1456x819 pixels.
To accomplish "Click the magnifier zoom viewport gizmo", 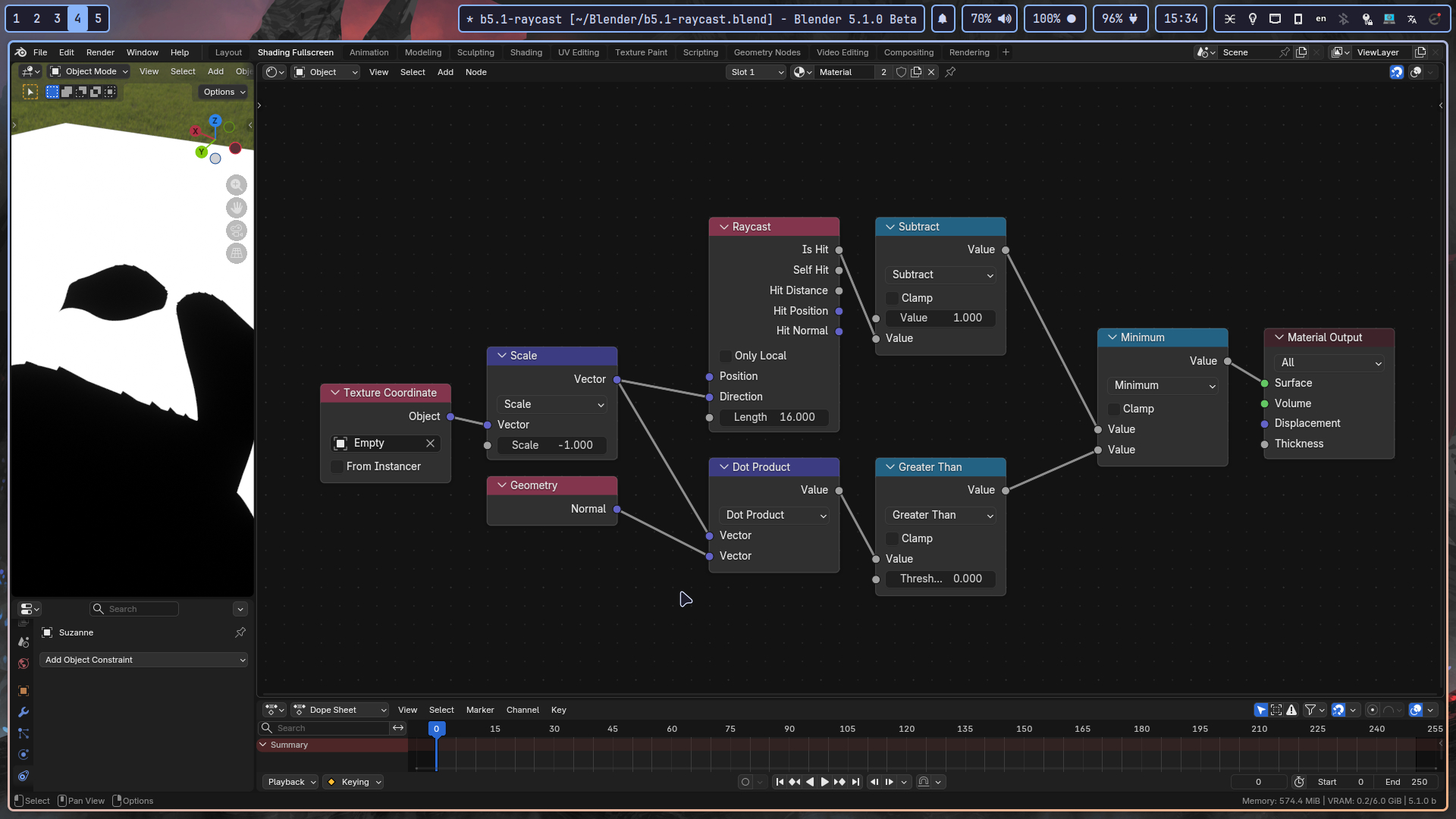I will pyautogui.click(x=237, y=185).
